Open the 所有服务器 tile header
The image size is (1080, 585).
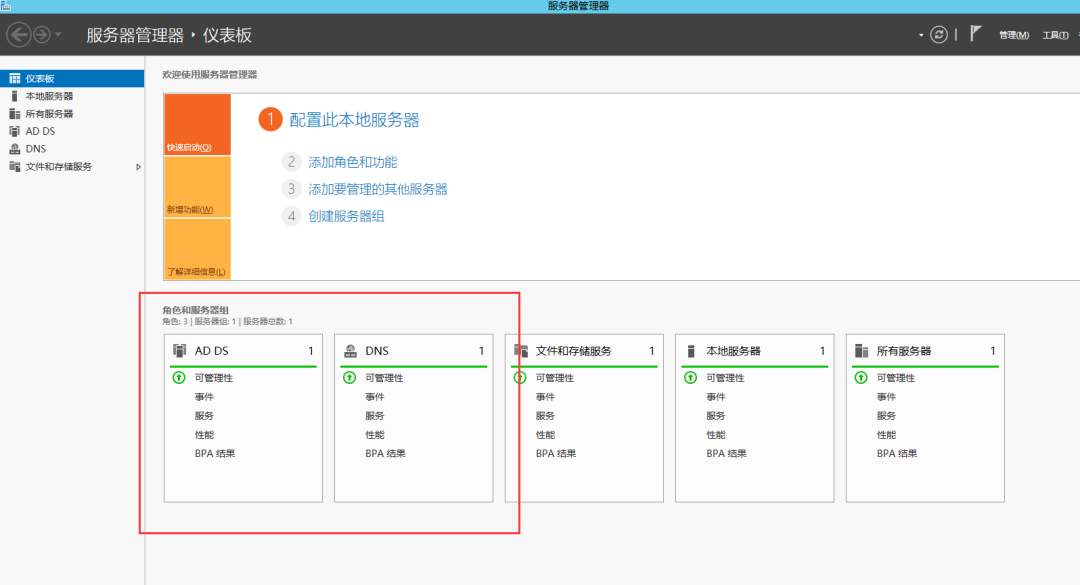pyautogui.click(x=925, y=351)
